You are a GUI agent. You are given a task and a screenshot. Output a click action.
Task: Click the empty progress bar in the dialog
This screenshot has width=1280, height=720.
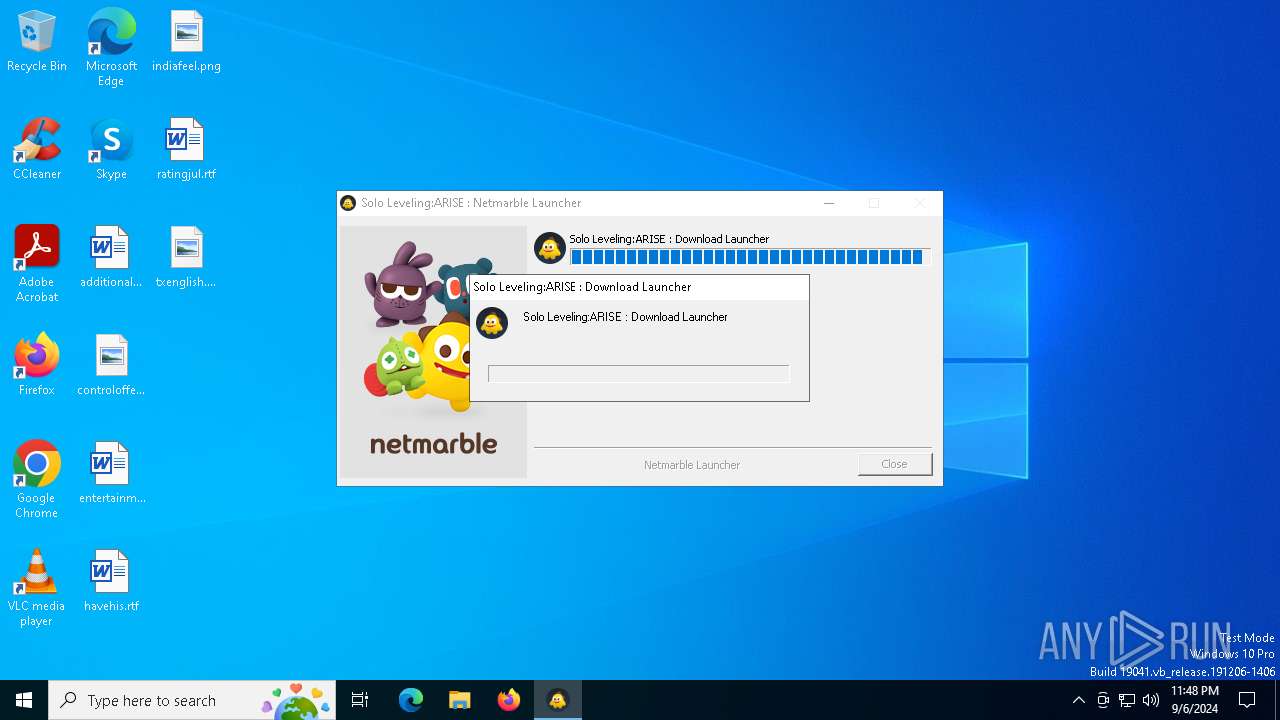639,374
